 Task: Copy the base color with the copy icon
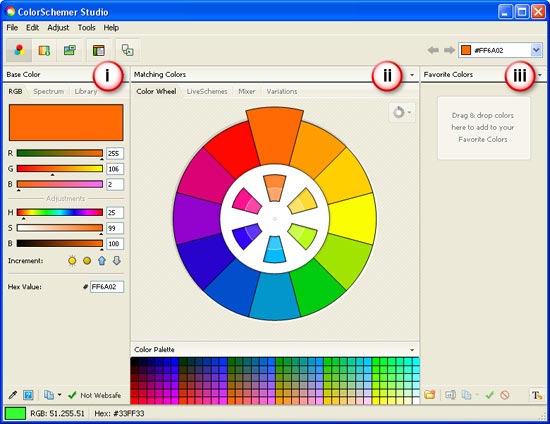(48, 395)
